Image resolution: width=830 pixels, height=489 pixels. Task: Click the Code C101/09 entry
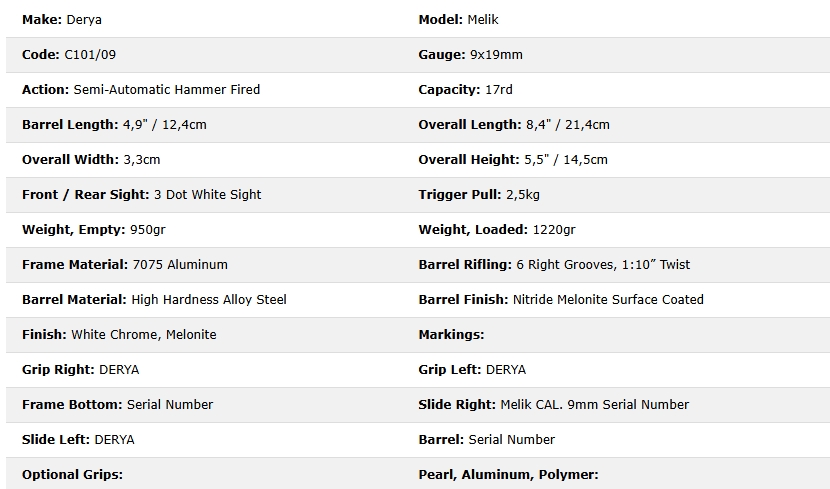pos(68,55)
